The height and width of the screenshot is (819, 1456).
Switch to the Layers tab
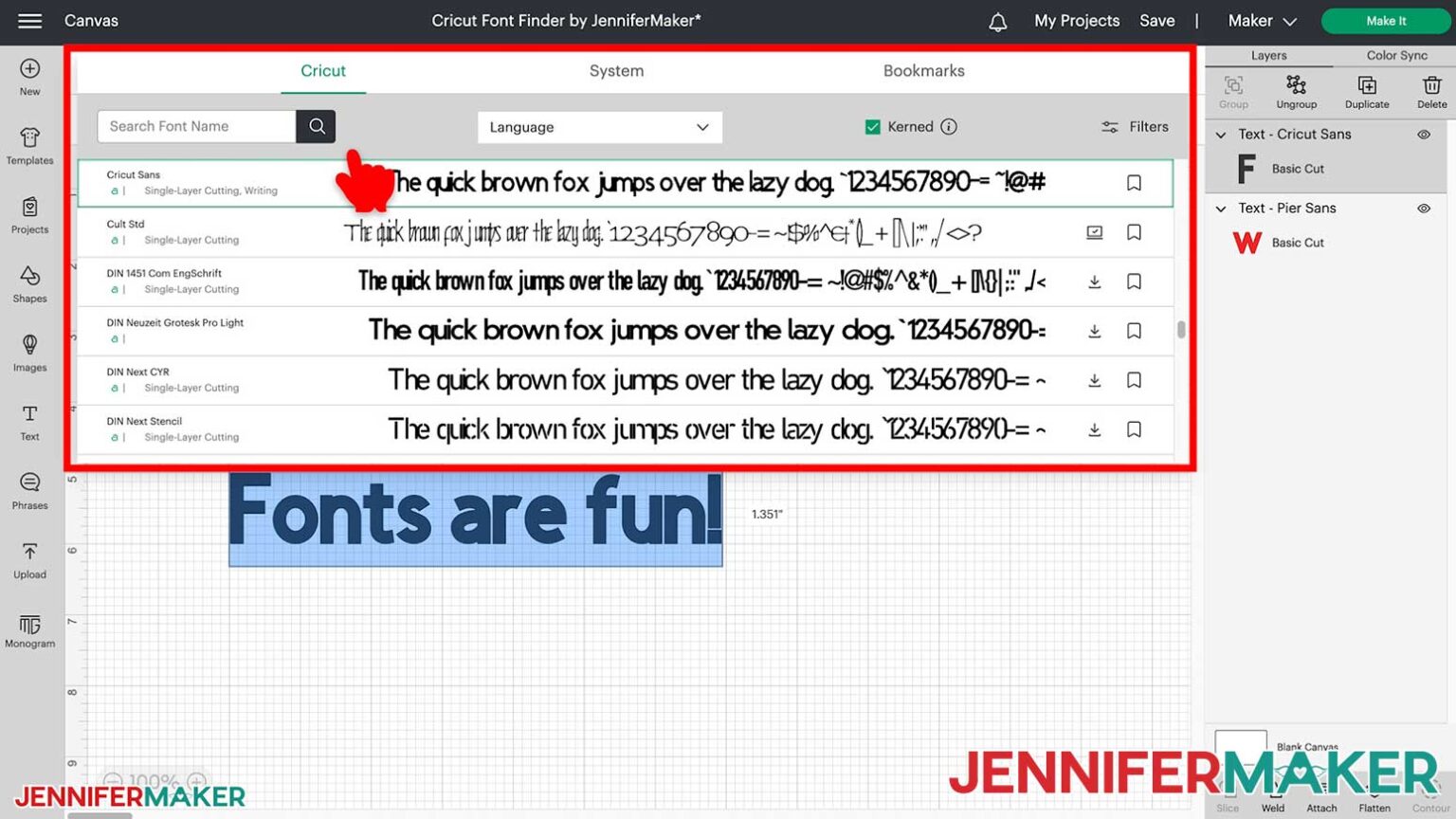pyautogui.click(x=1268, y=56)
